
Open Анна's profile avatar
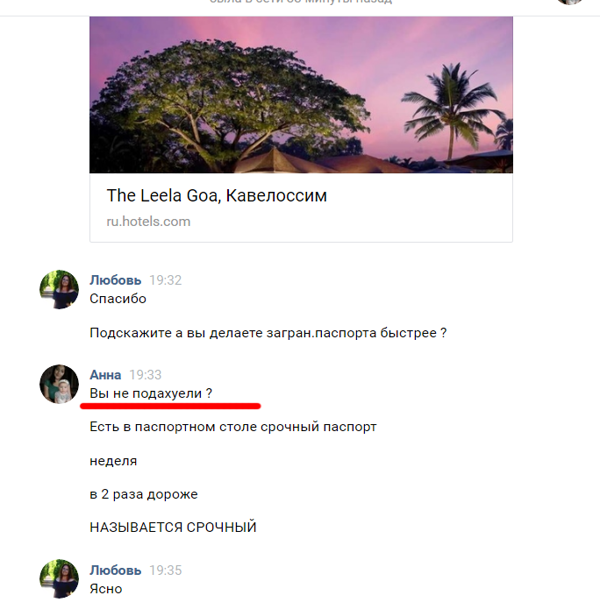tap(59, 384)
